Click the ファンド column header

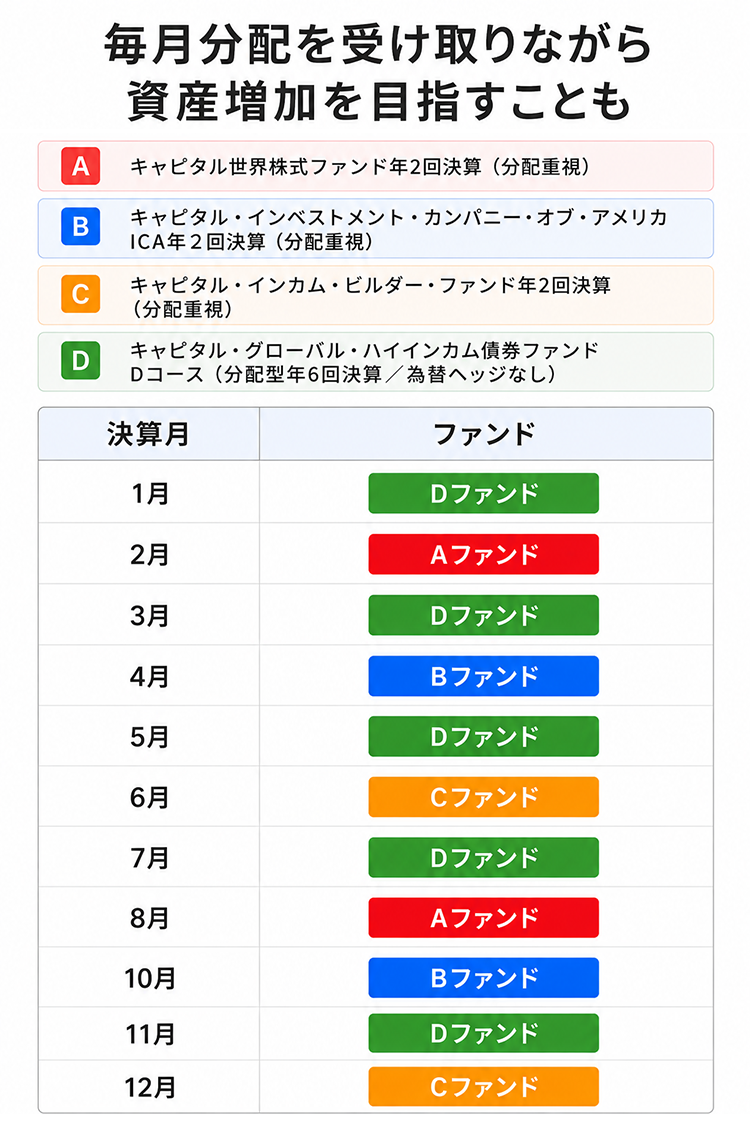486,434
